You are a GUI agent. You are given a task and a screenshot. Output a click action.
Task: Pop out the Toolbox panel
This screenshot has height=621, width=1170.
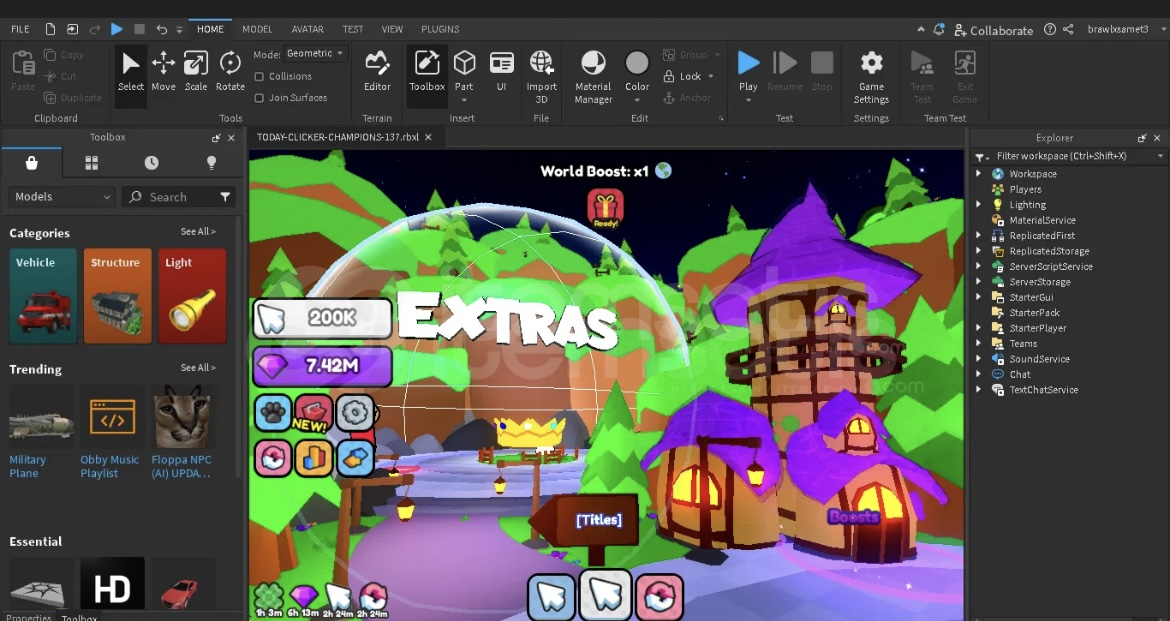[x=216, y=137]
